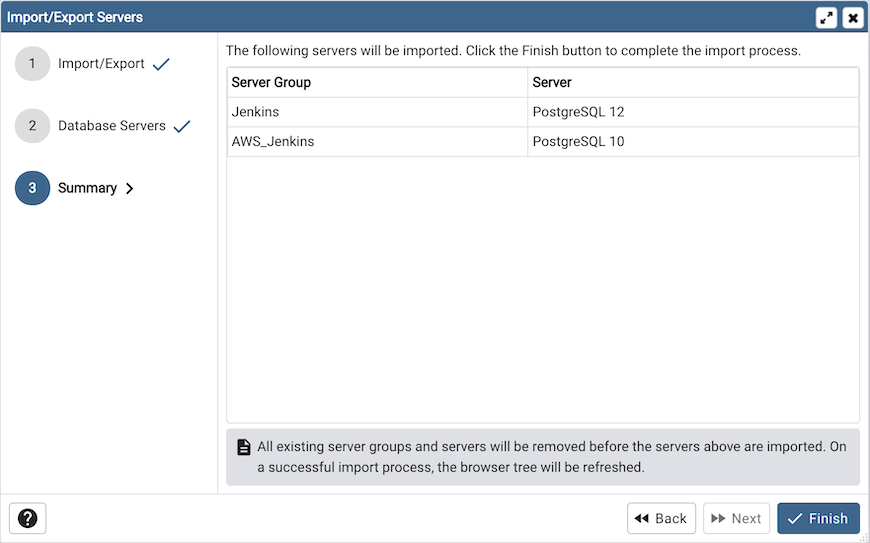Click the step 3 number circle
This screenshot has height=543, width=870.
pyautogui.click(x=32, y=188)
